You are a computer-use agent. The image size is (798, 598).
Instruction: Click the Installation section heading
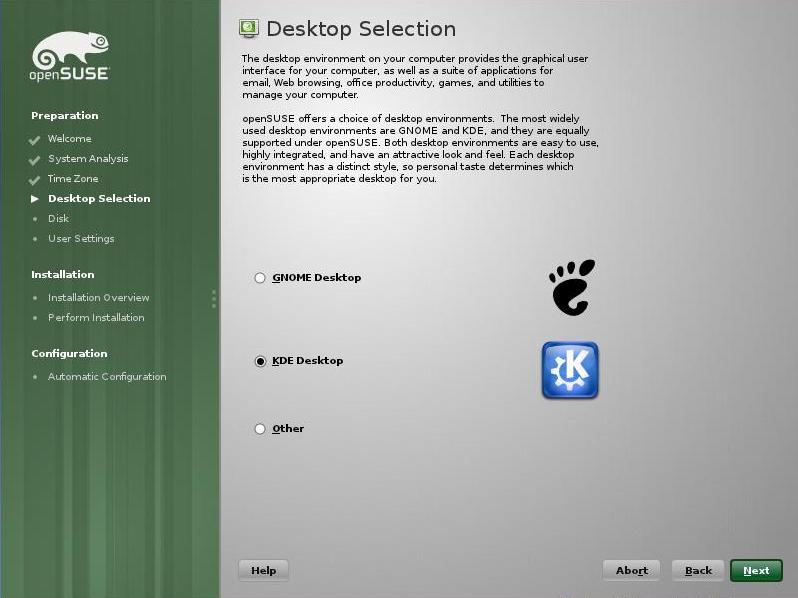tap(63, 274)
